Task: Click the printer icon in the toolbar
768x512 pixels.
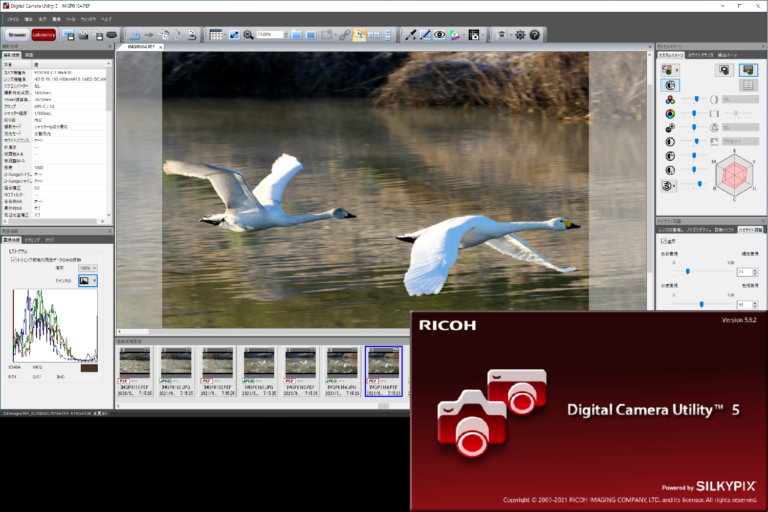Action: [x=112, y=35]
